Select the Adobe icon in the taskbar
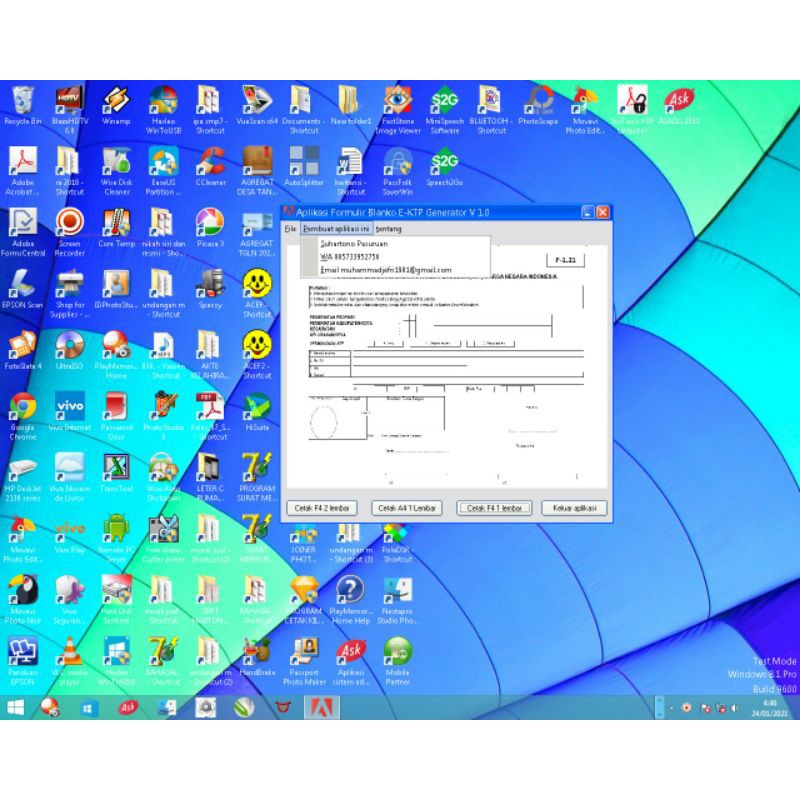The width and height of the screenshot is (800, 800). tap(319, 707)
